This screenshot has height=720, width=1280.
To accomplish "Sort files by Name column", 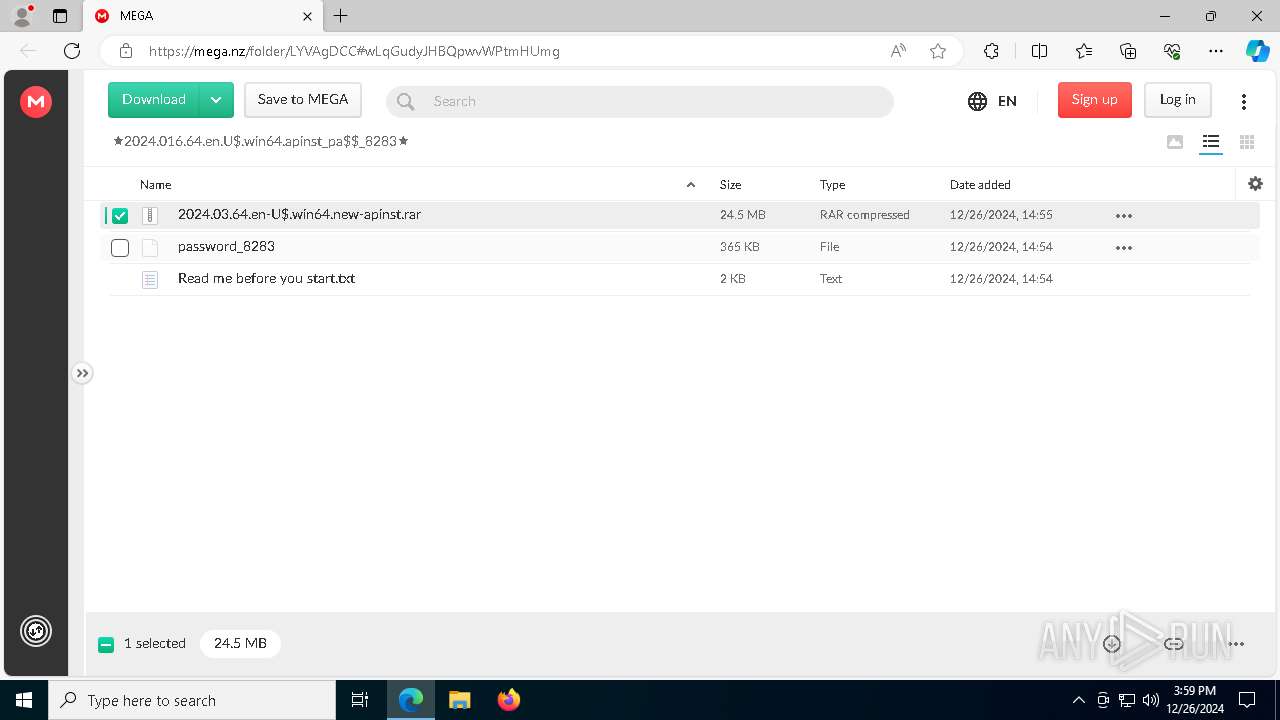I will [x=156, y=185].
